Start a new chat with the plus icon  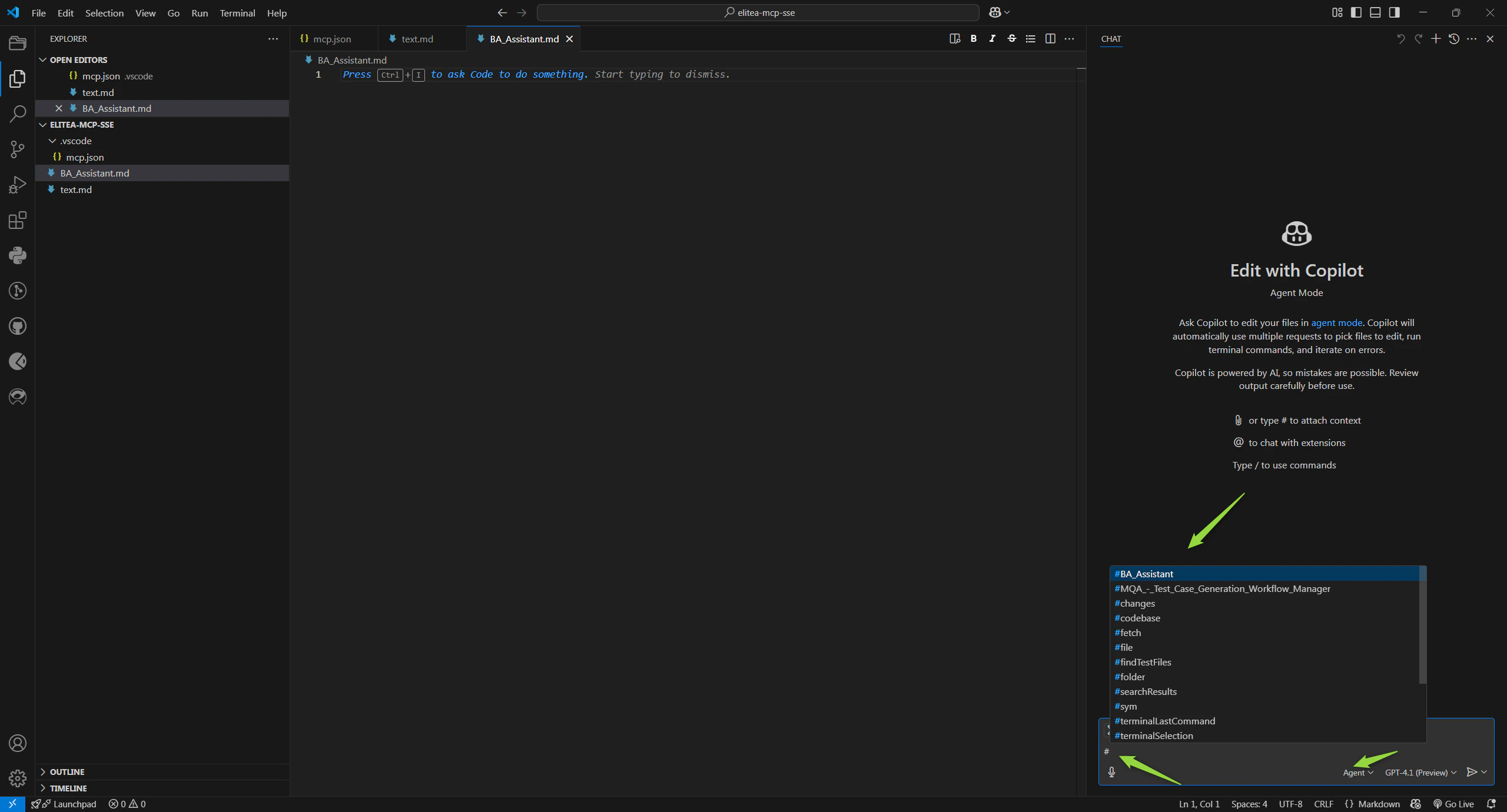click(x=1436, y=39)
